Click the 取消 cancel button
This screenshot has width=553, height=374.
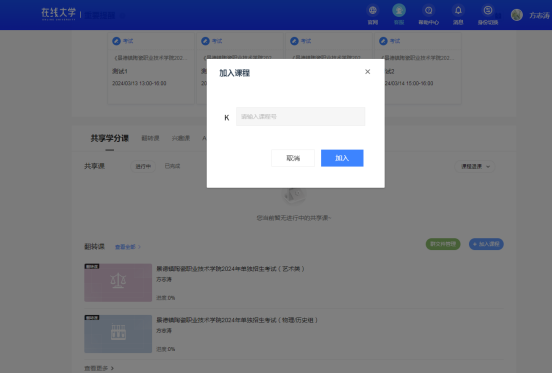pos(293,158)
